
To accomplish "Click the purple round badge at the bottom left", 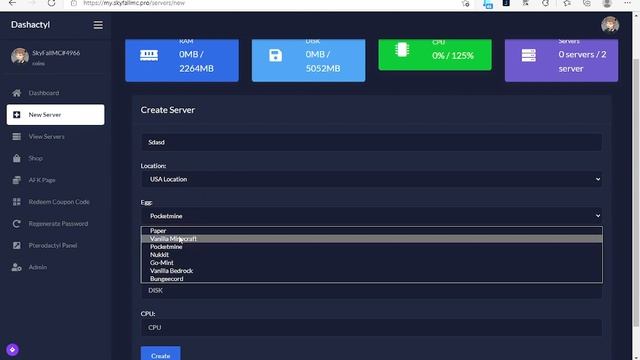I will 12,350.
